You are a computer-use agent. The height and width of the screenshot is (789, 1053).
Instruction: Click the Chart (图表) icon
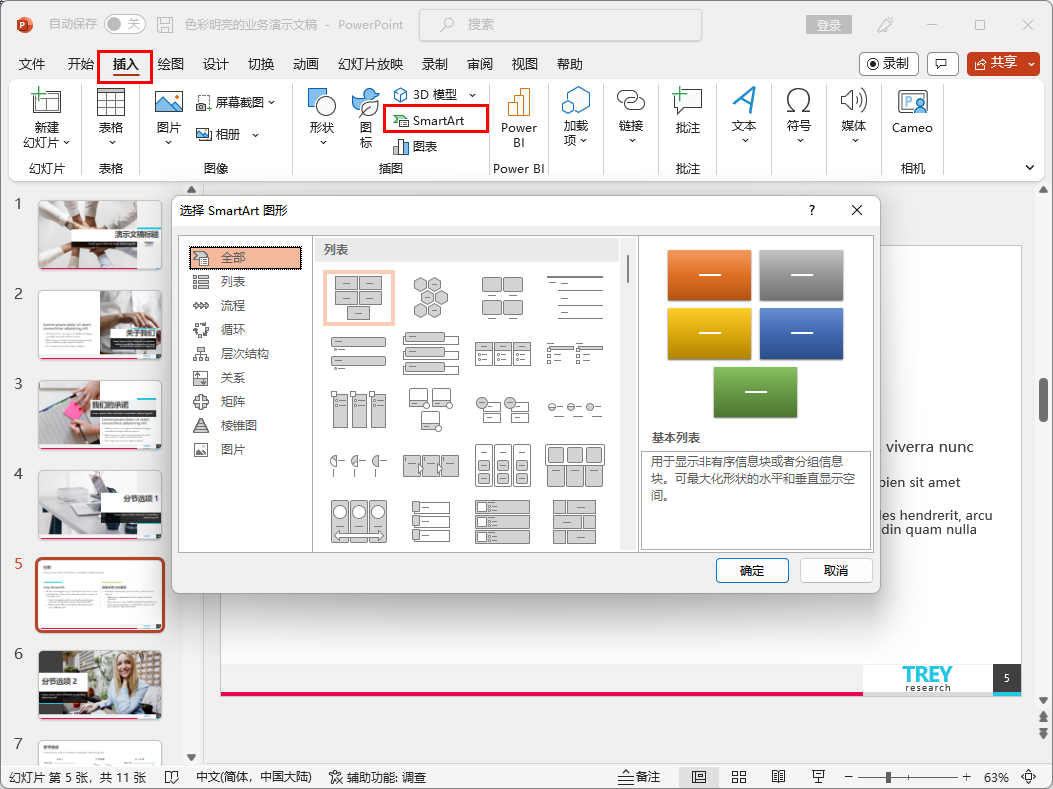coord(401,146)
